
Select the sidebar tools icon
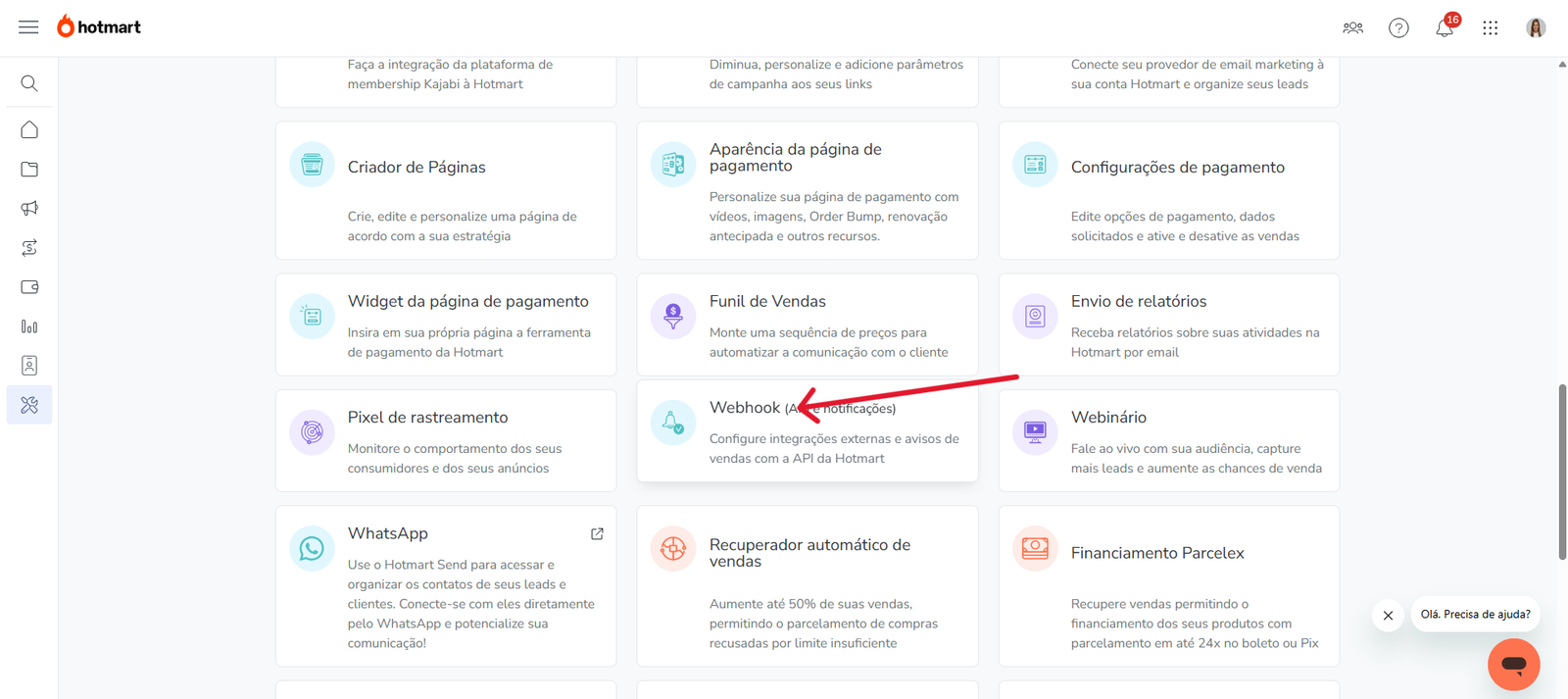coord(29,405)
